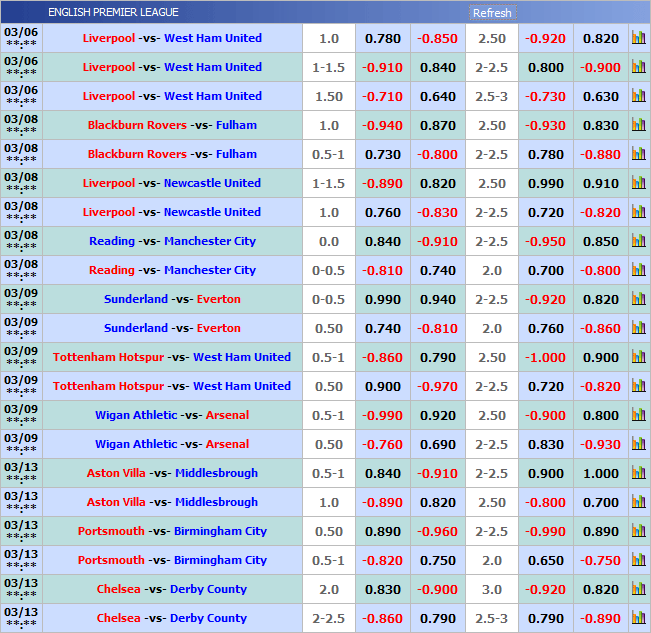Screen dimensions: 651x633
Task: Pick -0.890 odds for Chelsea vs Derby County
Action: tap(601, 619)
